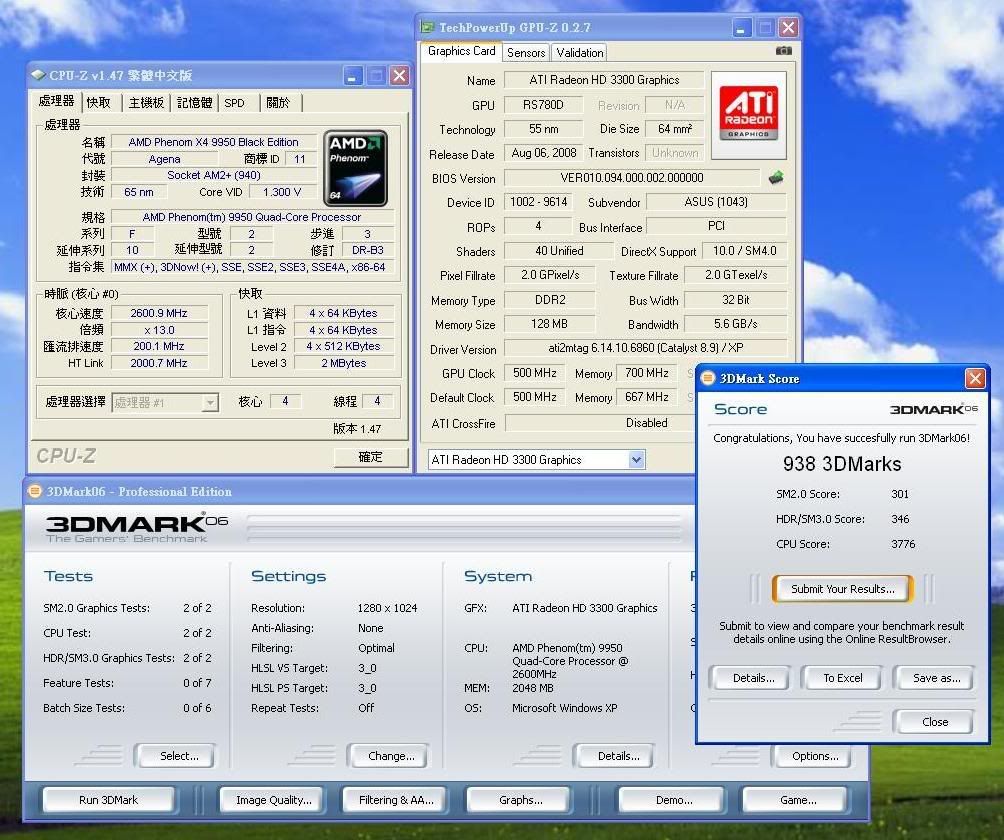This screenshot has width=1004, height=840.
Task: Click the Options button in 3DMark06
Action: tap(814, 756)
